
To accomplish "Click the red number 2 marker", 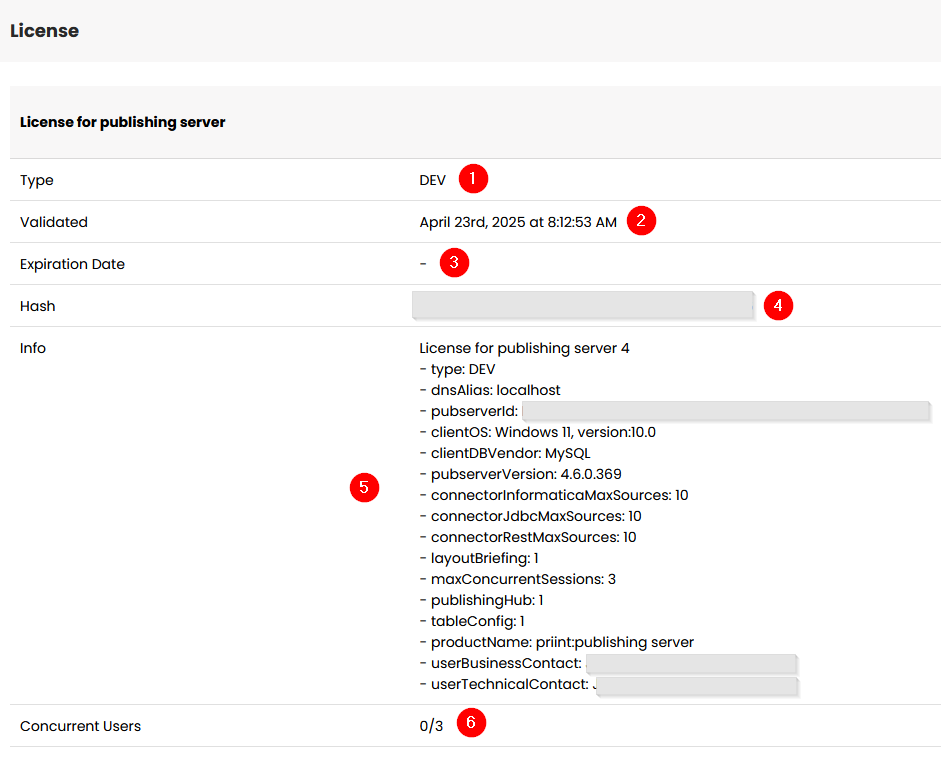I will coord(641,221).
